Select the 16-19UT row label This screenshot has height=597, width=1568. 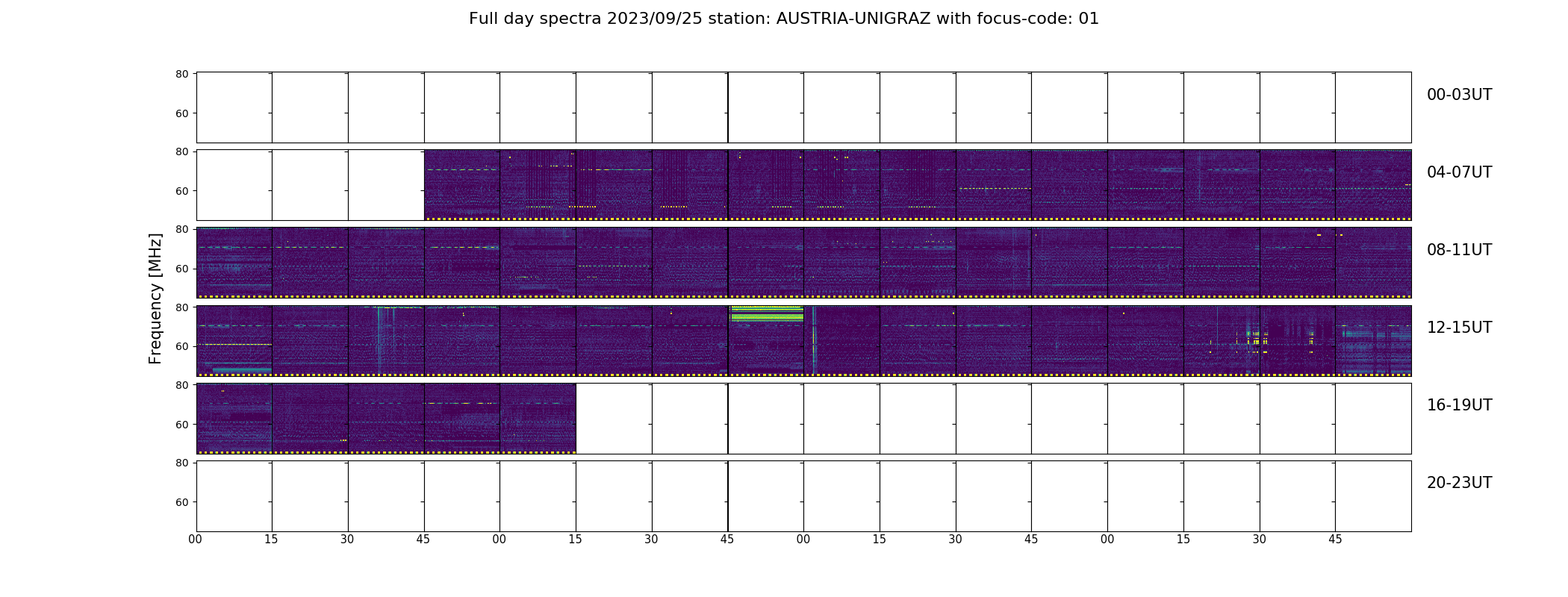click(1459, 405)
